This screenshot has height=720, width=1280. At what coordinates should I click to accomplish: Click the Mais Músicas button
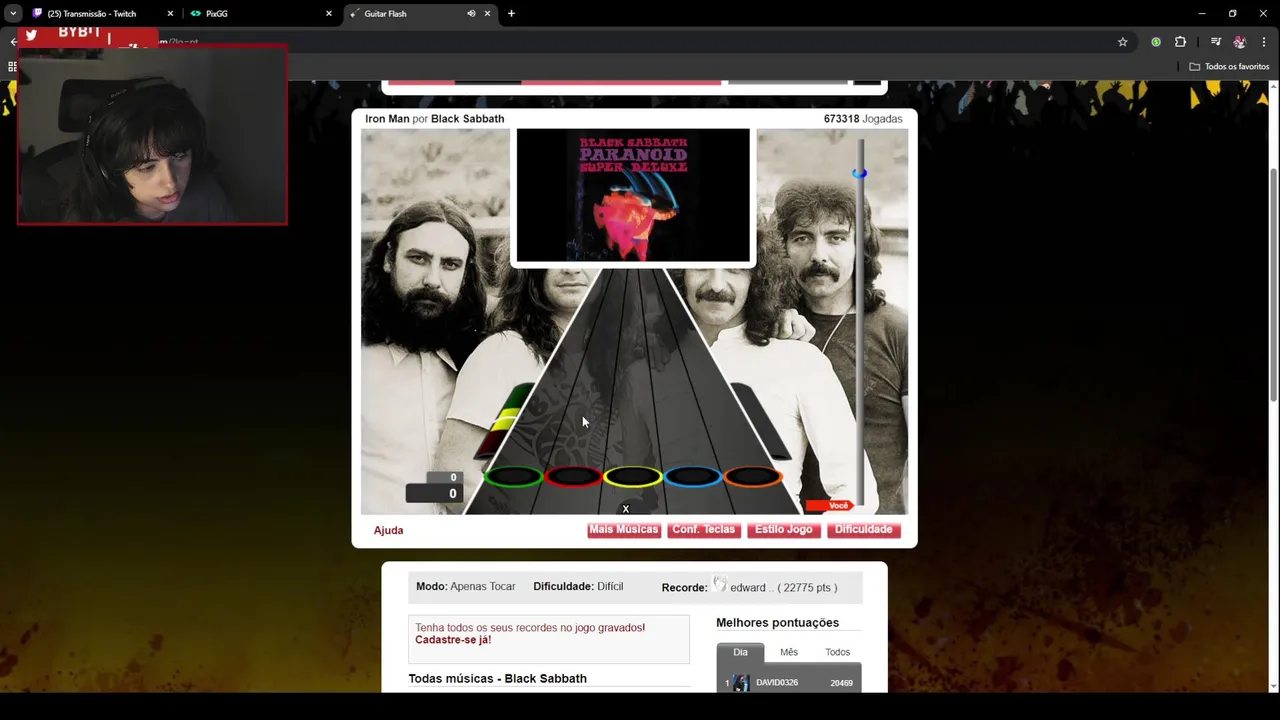(624, 530)
